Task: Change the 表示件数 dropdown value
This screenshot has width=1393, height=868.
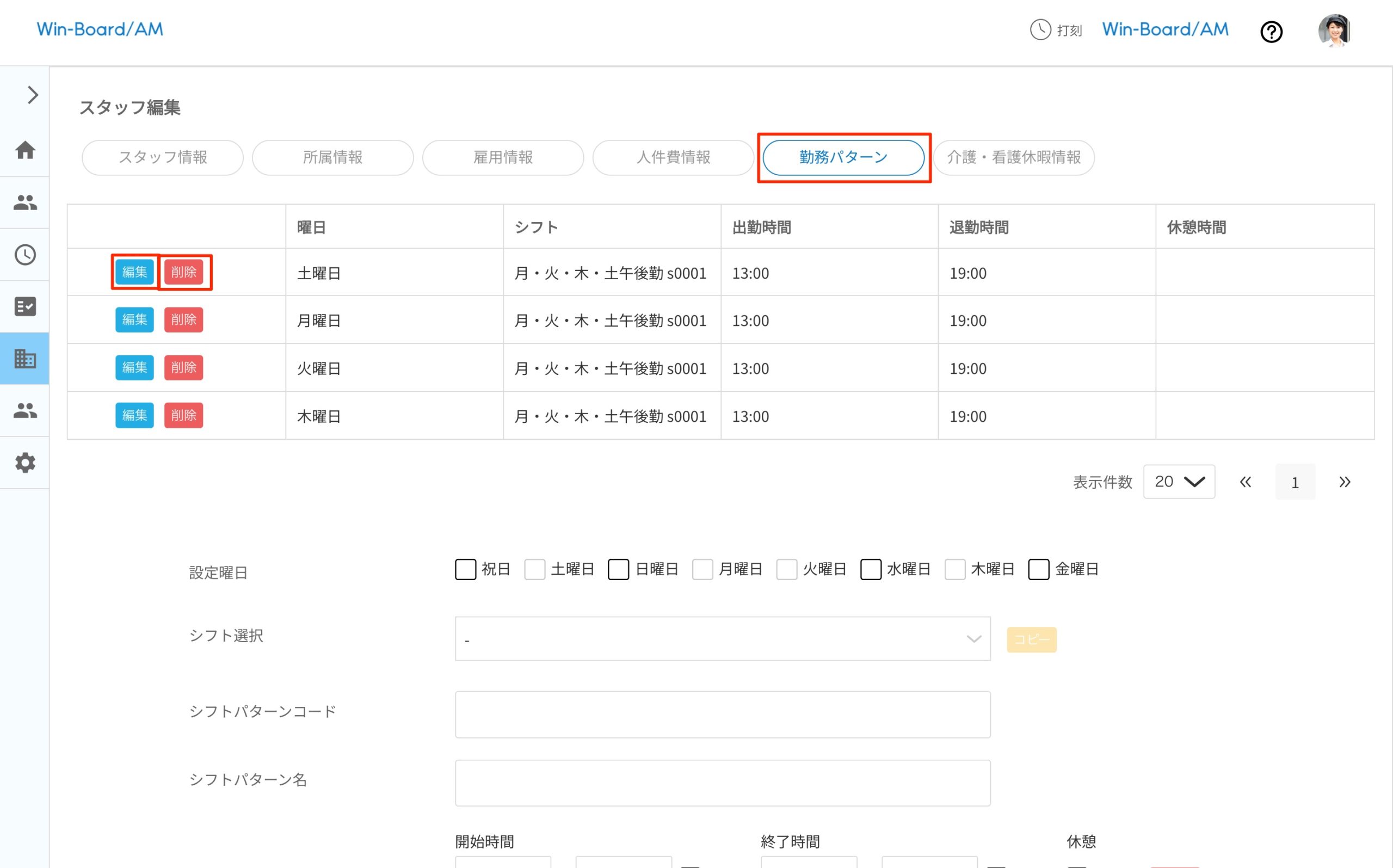Action: 1179,482
